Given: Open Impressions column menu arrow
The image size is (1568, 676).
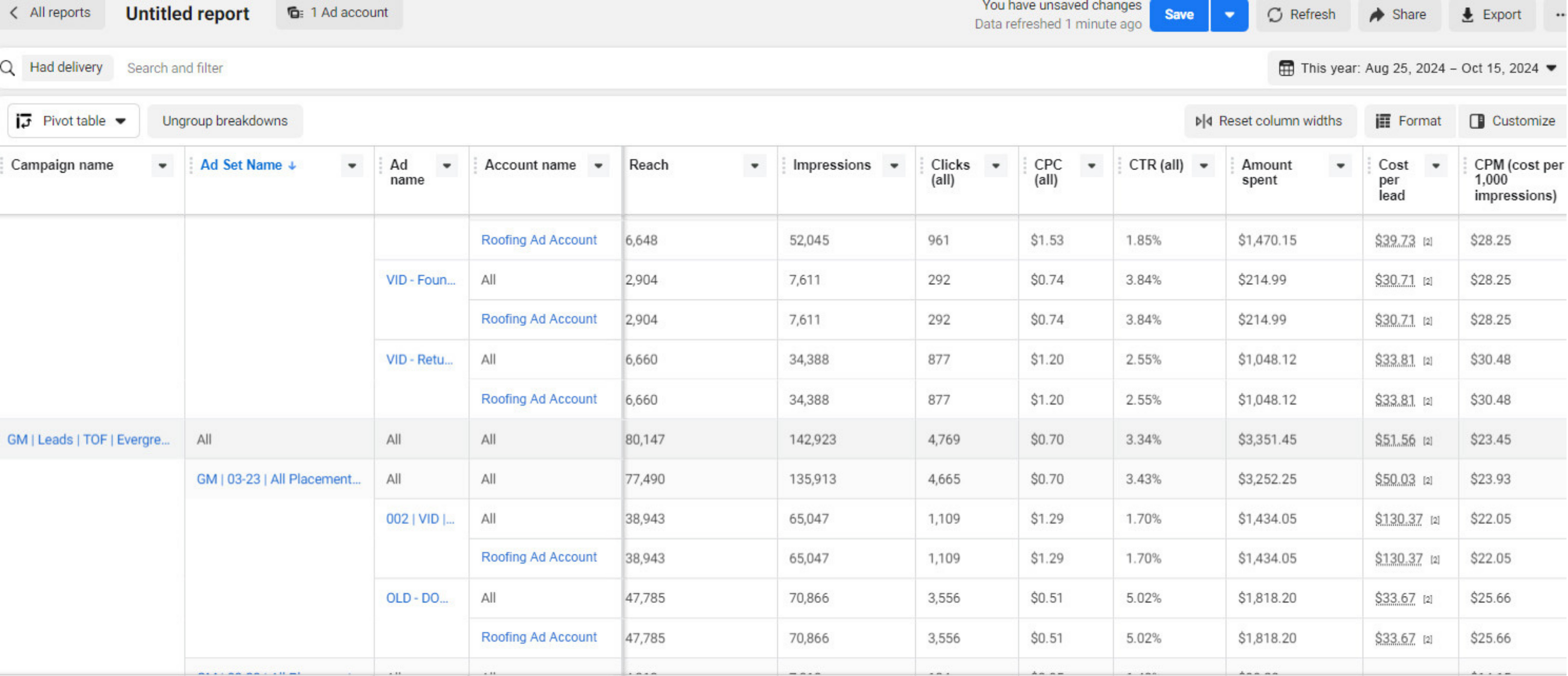Looking at the screenshot, I should tap(894, 165).
